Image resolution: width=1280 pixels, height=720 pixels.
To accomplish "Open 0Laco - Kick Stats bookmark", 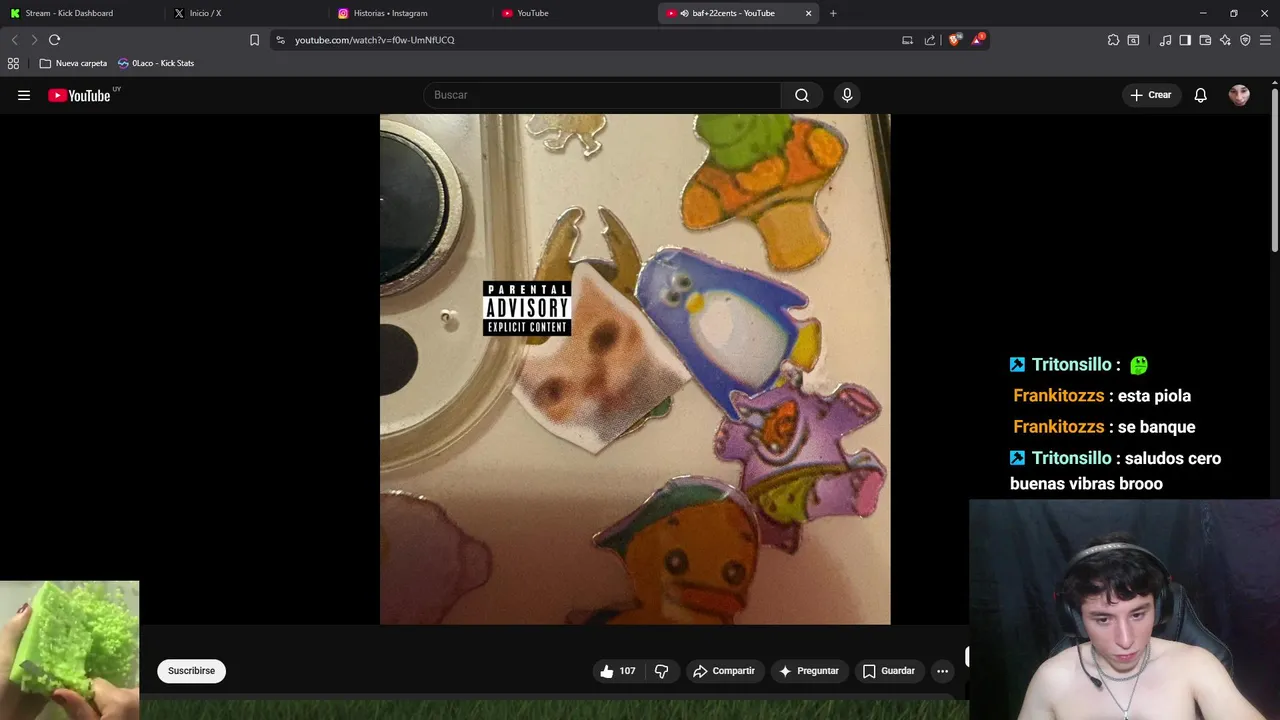I will tap(156, 63).
